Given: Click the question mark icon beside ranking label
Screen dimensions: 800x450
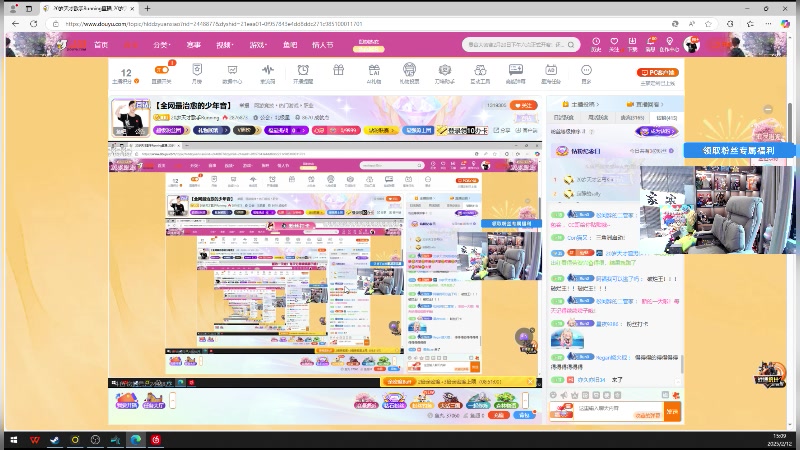Looking at the screenshot, I should point(591,132).
